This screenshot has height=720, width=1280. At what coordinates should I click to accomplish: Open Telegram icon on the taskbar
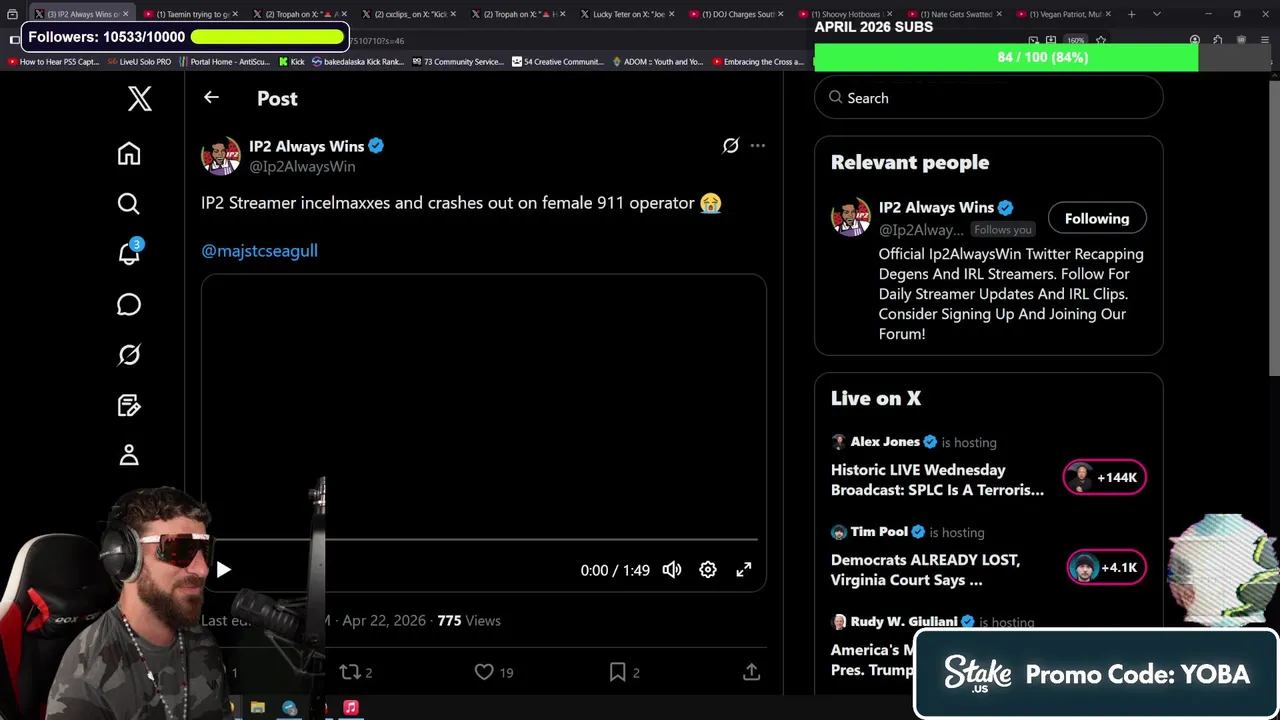(289, 708)
